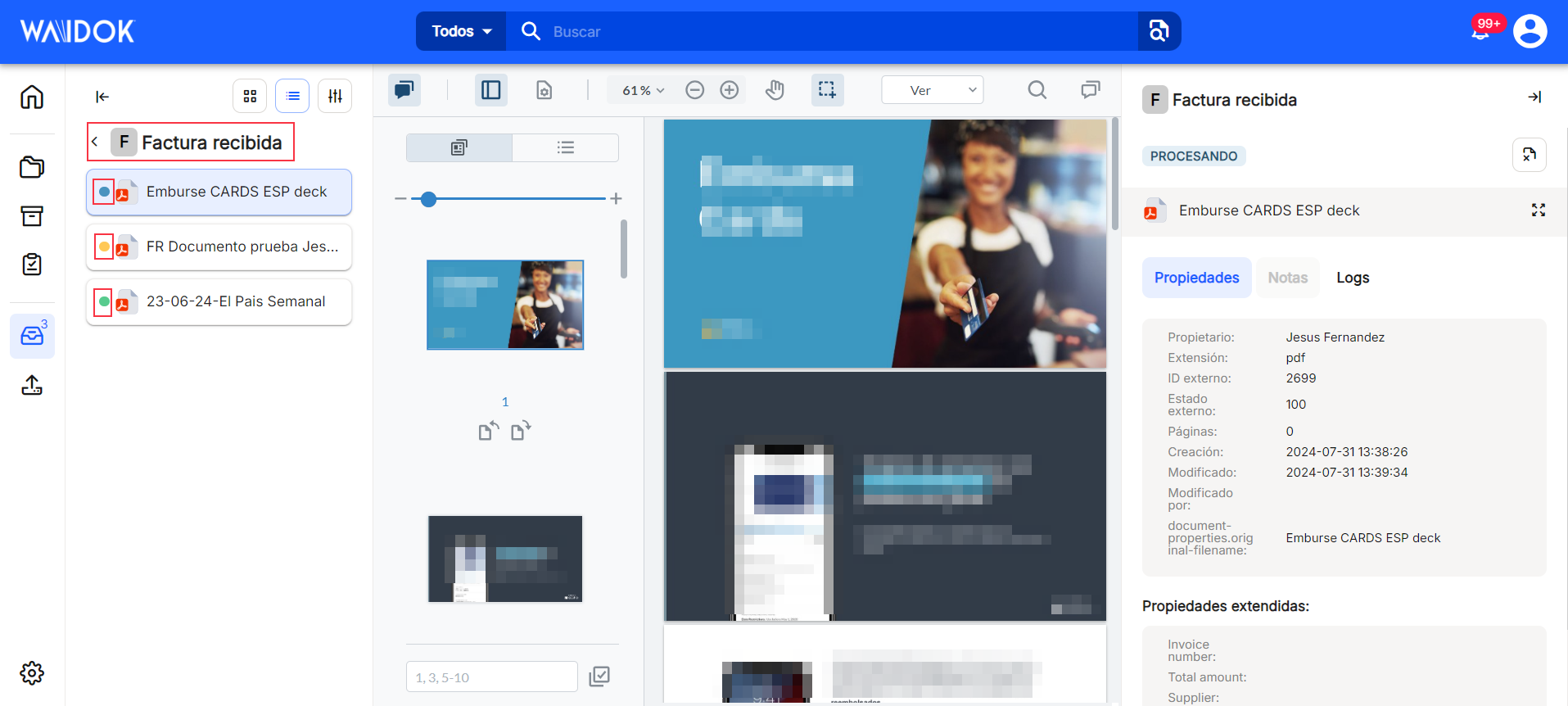Click the thumbnail size slider handle

428,199
